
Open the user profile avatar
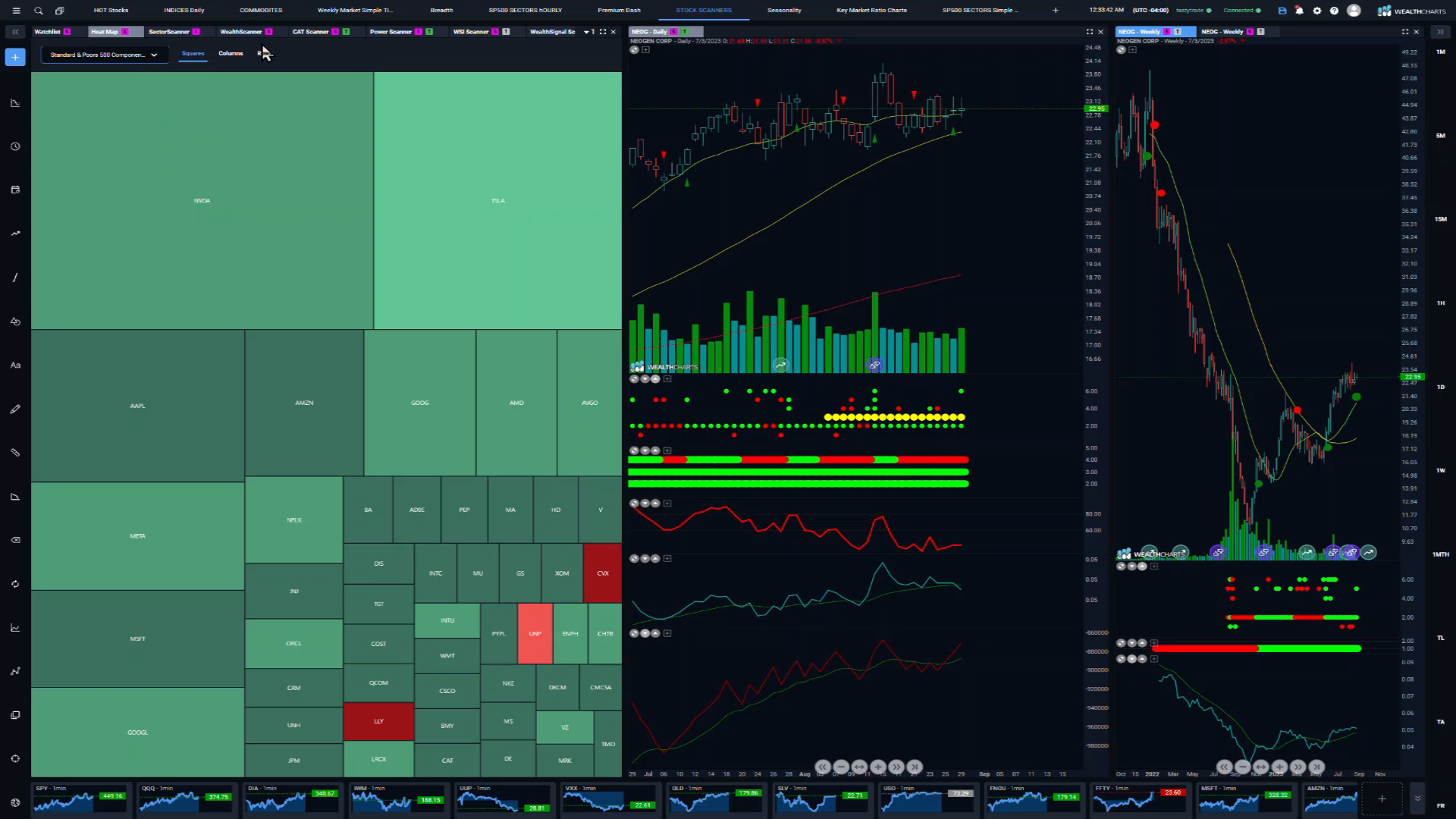(x=1354, y=11)
